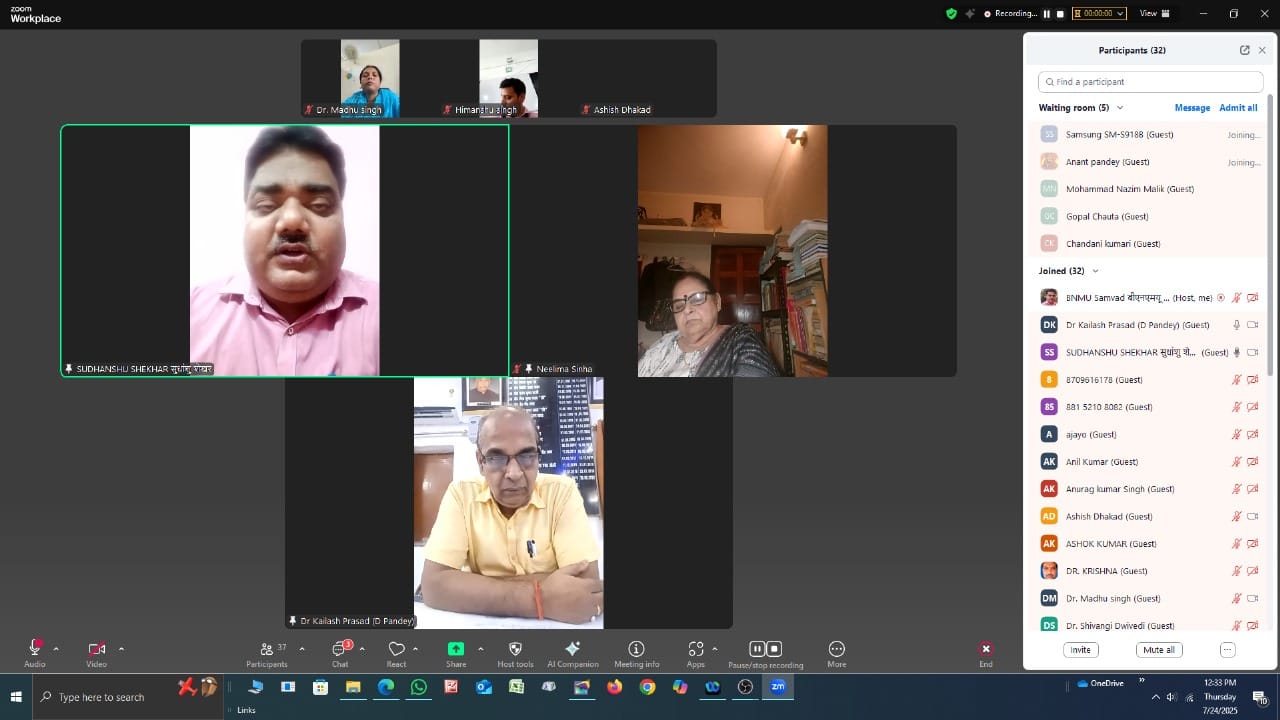1280x720 pixels.
Task: Open the Apps icon
Action: (x=695, y=650)
